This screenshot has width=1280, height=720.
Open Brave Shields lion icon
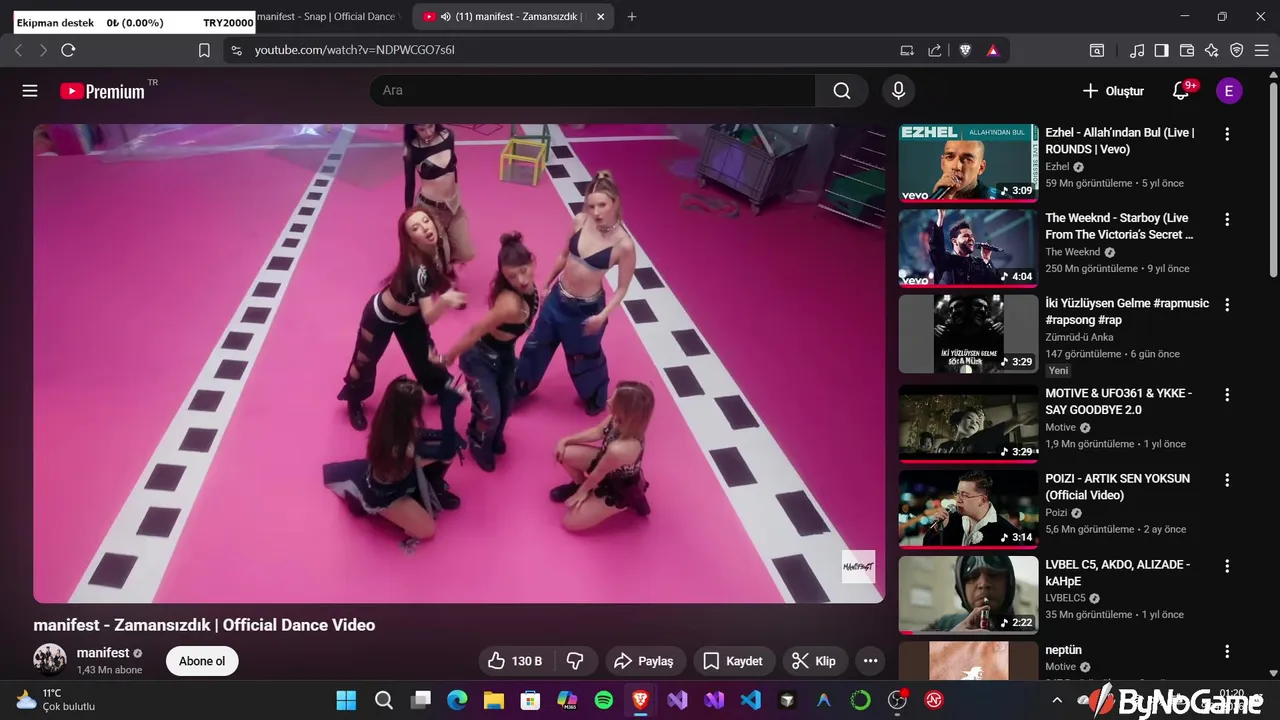point(965,50)
